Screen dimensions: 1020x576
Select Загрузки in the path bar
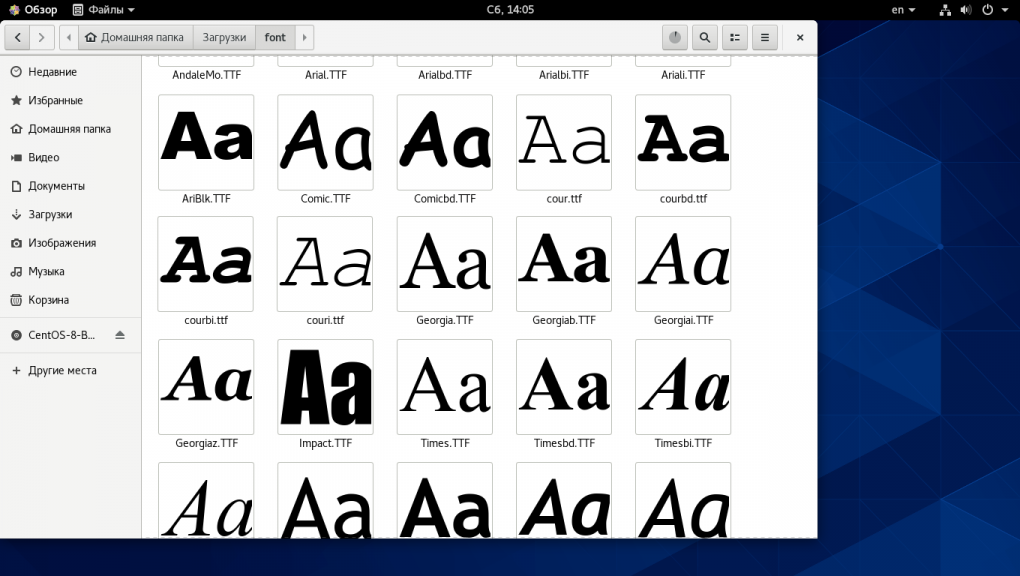pyautogui.click(x=224, y=38)
